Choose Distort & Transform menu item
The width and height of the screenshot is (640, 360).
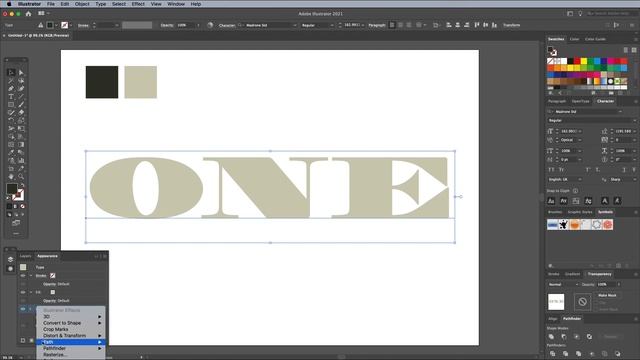point(71,336)
